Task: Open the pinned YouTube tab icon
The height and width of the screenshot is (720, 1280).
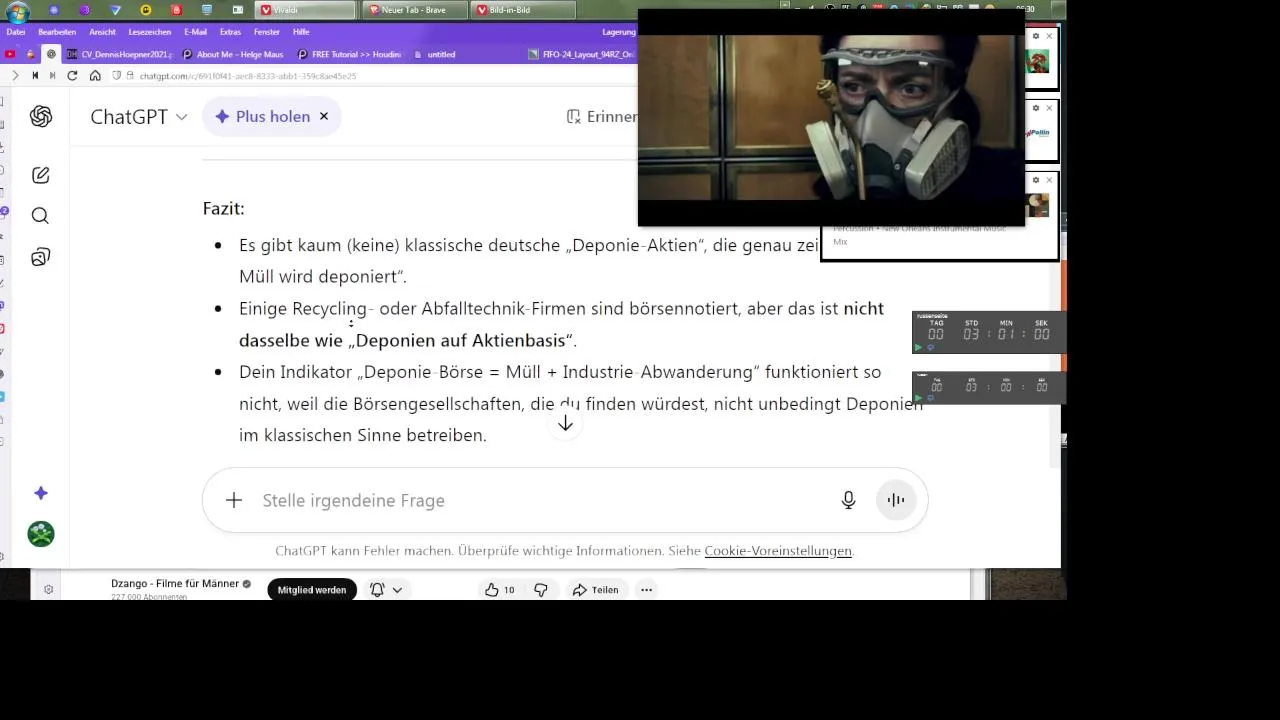Action: (x=11, y=54)
